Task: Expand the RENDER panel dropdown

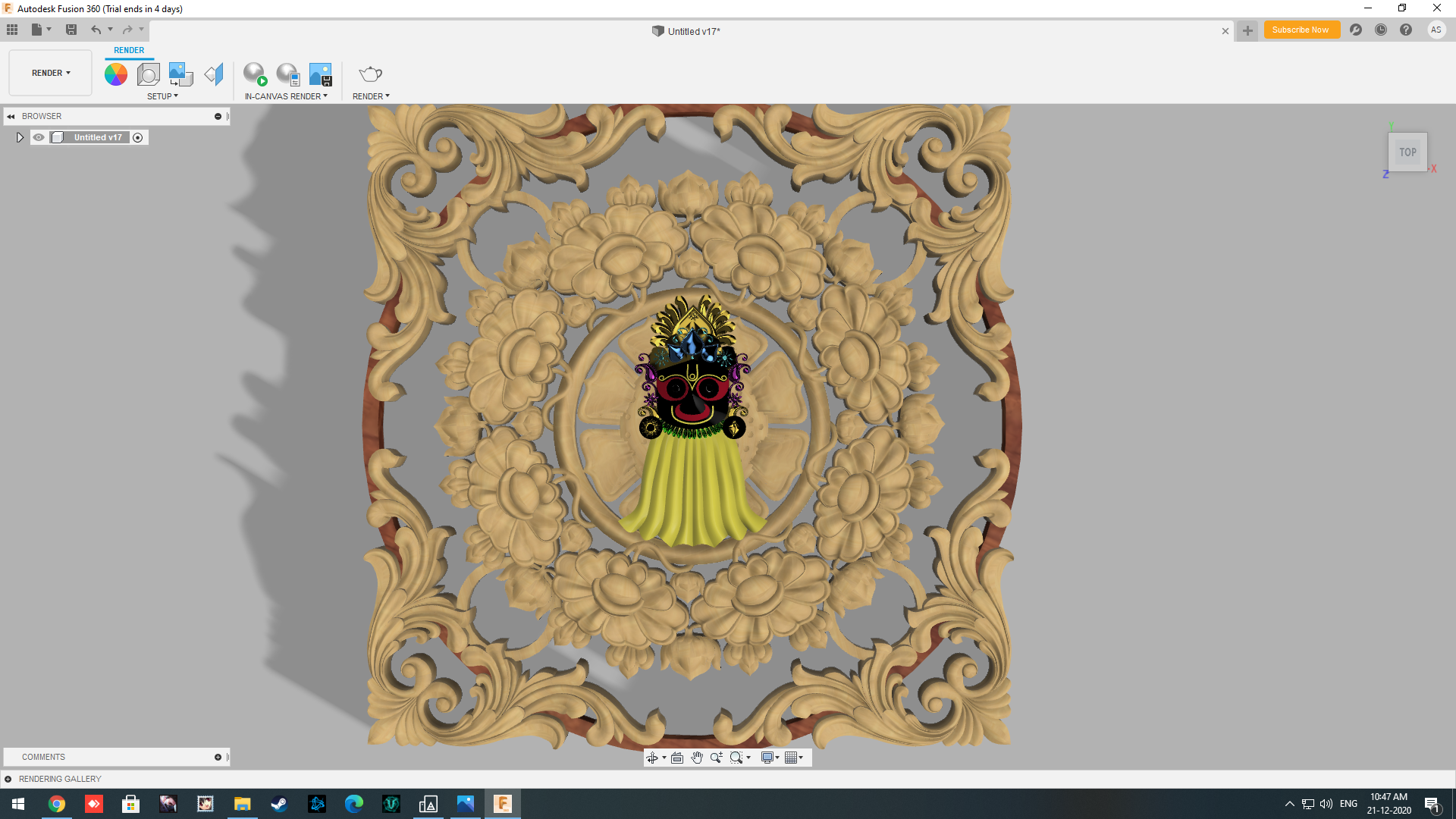Action: tap(371, 96)
